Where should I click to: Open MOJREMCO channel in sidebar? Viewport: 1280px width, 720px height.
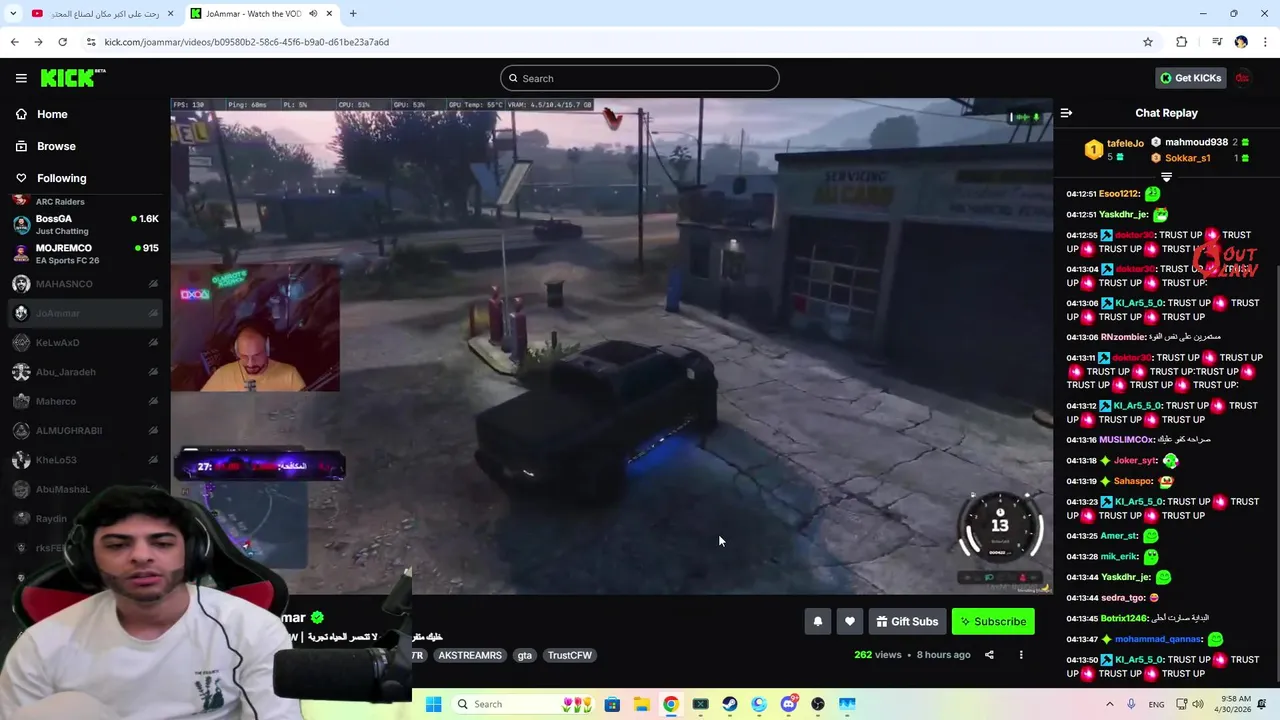click(x=85, y=254)
